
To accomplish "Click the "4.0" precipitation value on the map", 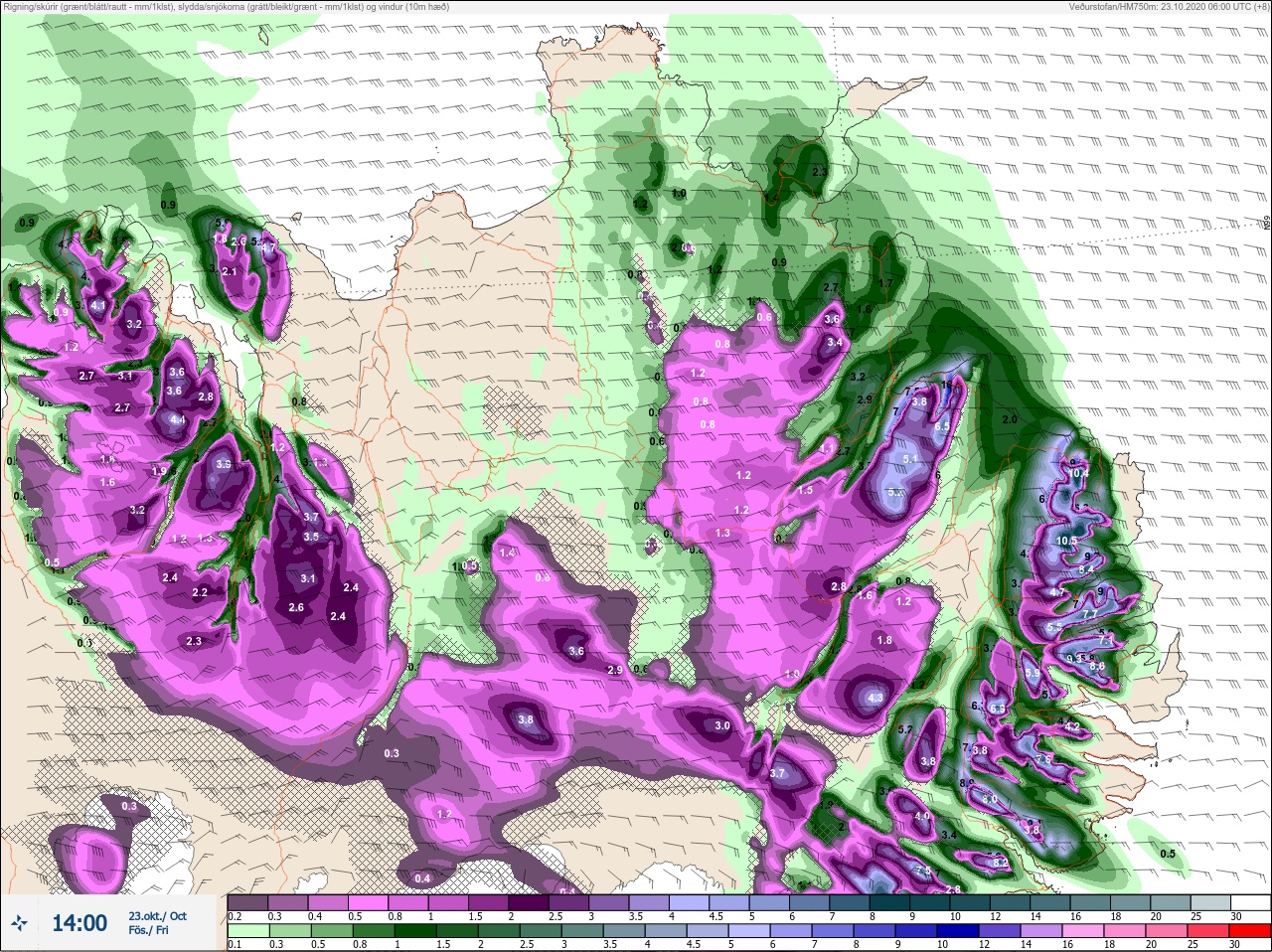I will click(x=922, y=817).
